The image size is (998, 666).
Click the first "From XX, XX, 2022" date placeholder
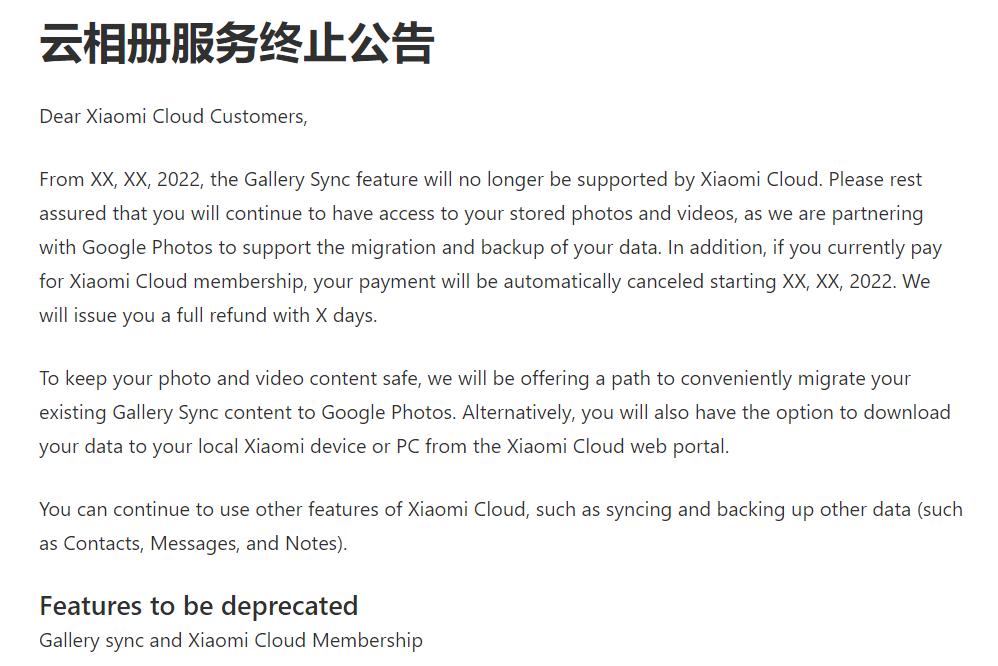pyautogui.click(x=122, y=180)
